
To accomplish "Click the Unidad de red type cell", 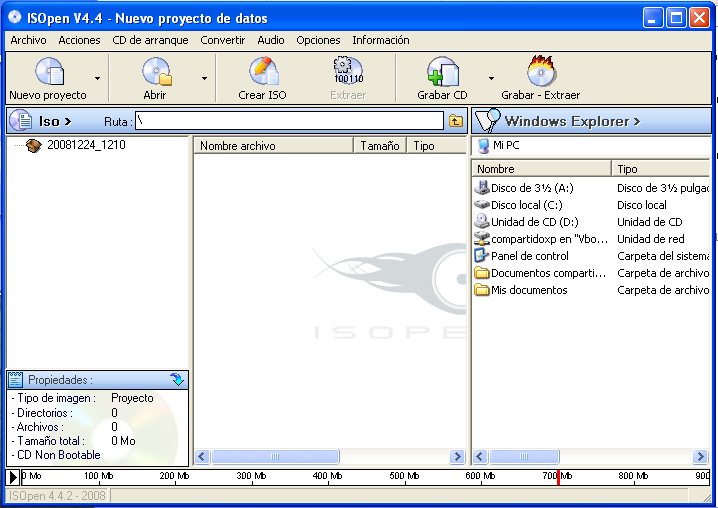I will click(x=651, y=239).
